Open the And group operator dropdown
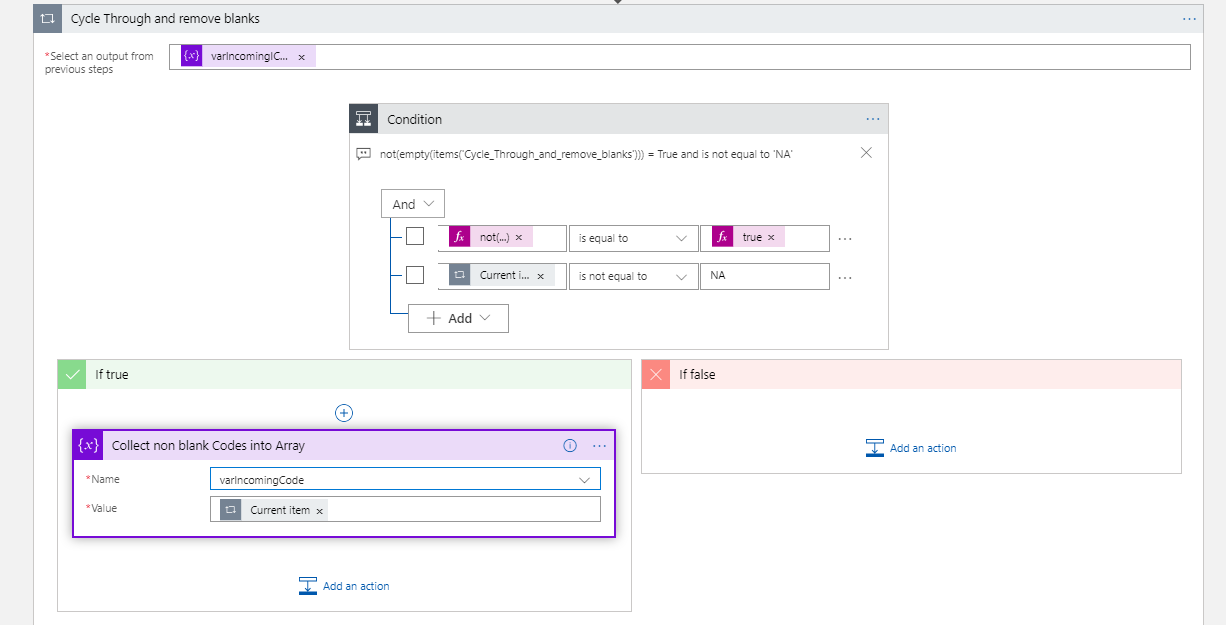The image size is (1226, 625). click(413, 204)
